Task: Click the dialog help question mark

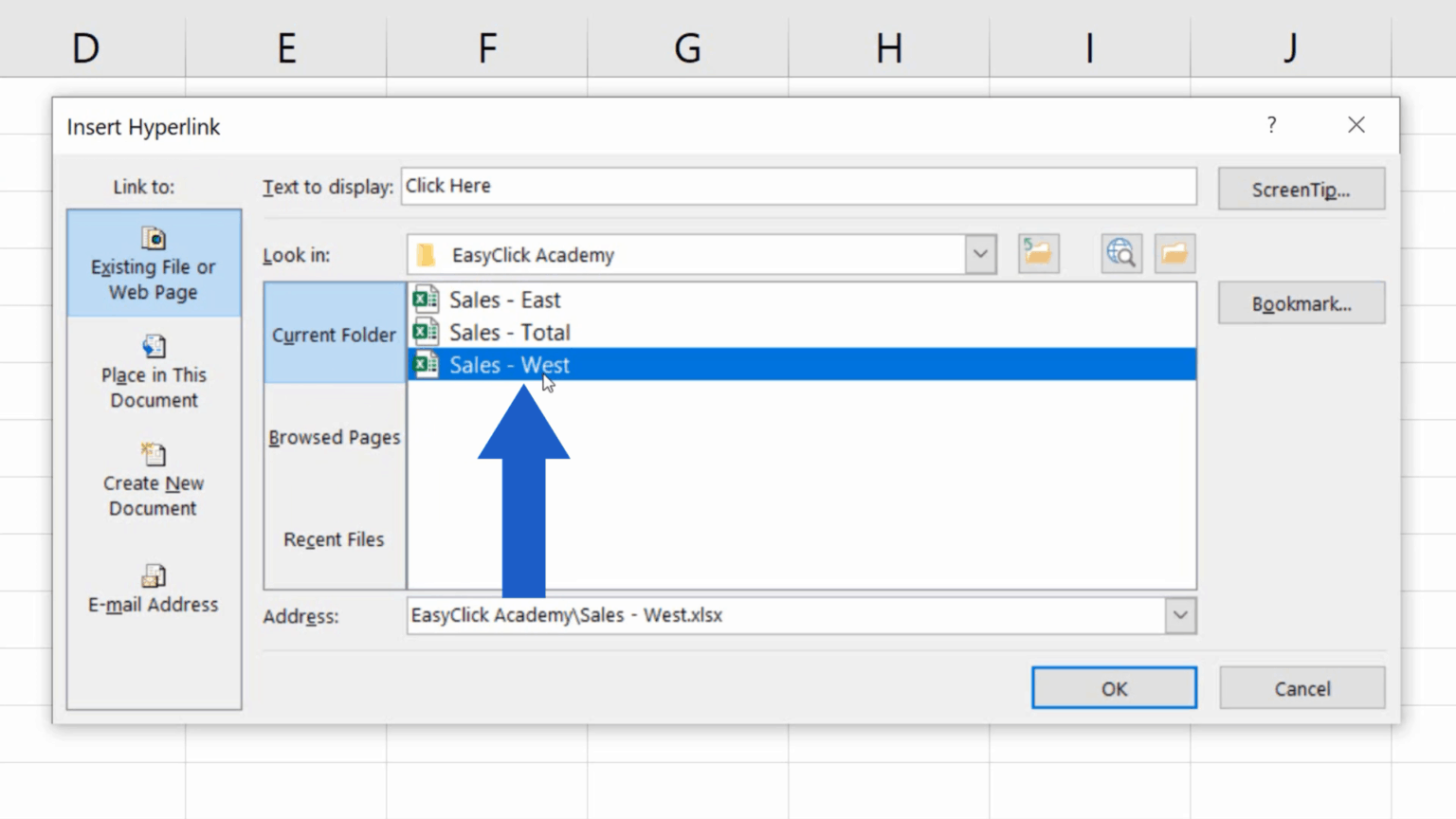Action: click(1271, 124)
